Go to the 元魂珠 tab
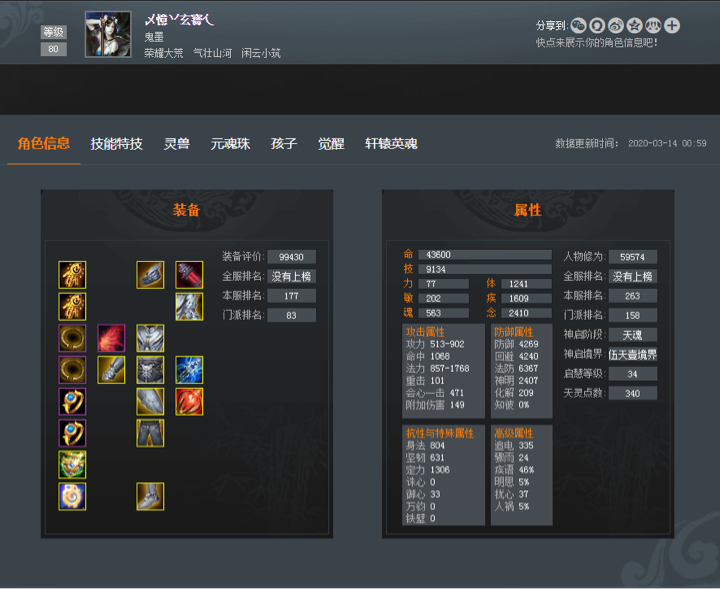The height and width of the screenshot is (589, 720). pyautogui.click(x=230, y=144)
